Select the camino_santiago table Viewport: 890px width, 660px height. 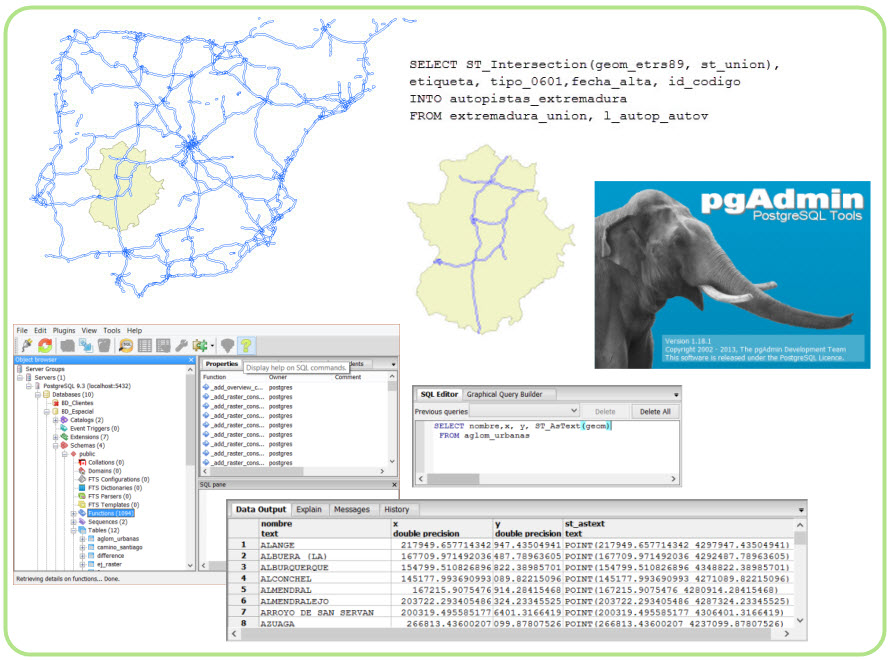click(x=119, y=547)
